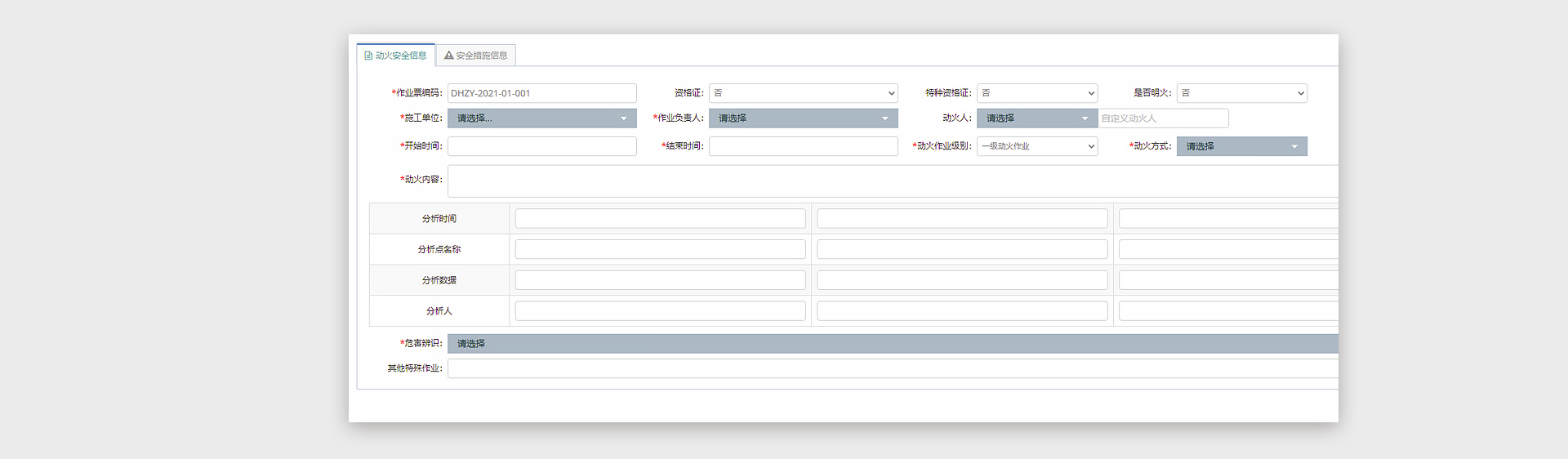Open the 资格证 dropdown
The image size is (1568, 459).
803,93
